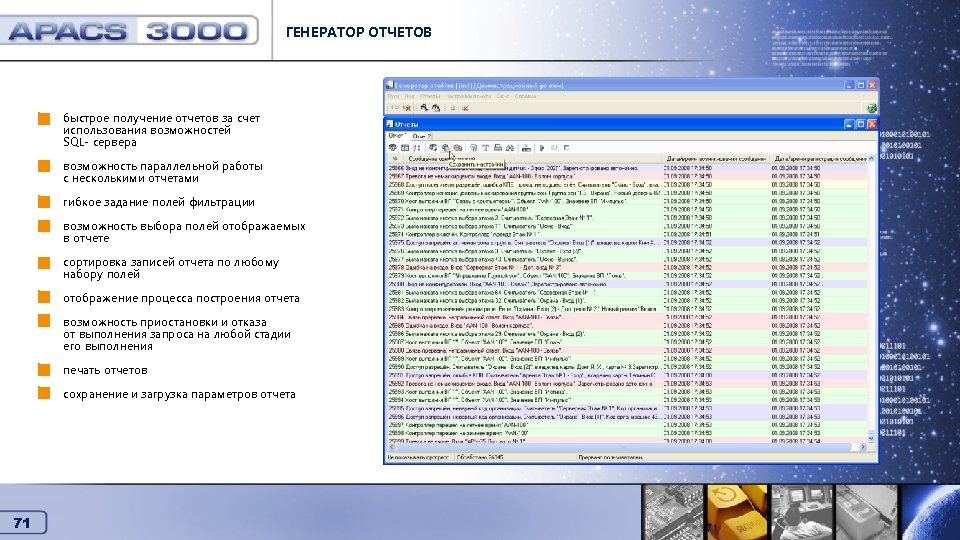Click the filter icon left of the T icon

[x=473, y=148]
